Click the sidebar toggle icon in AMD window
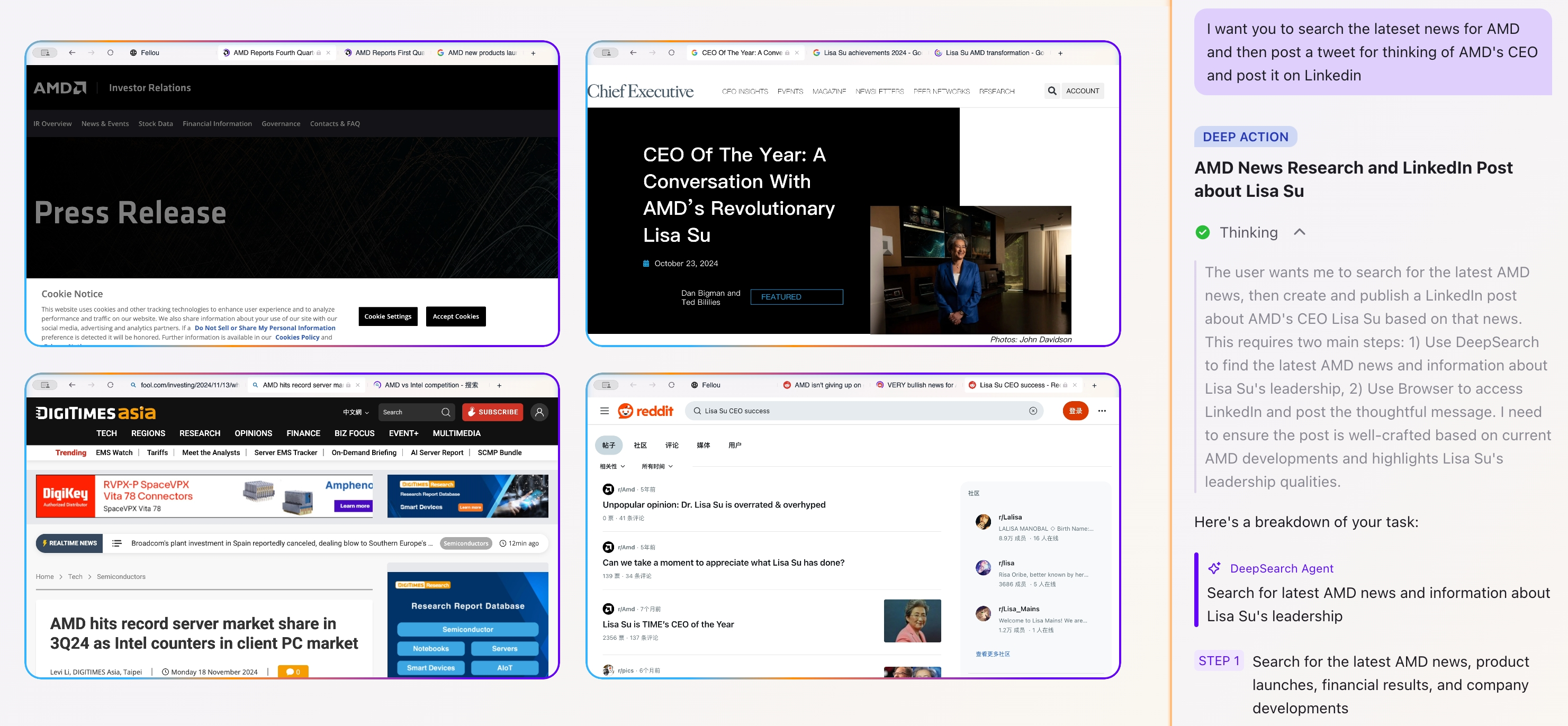Viewport: 1568px width, 726px height. (x=45, y=53)
